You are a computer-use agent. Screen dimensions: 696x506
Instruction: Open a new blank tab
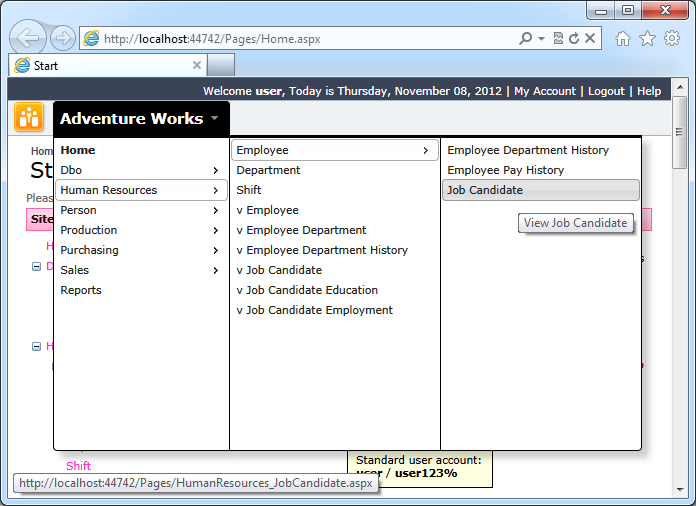point(221,66)
